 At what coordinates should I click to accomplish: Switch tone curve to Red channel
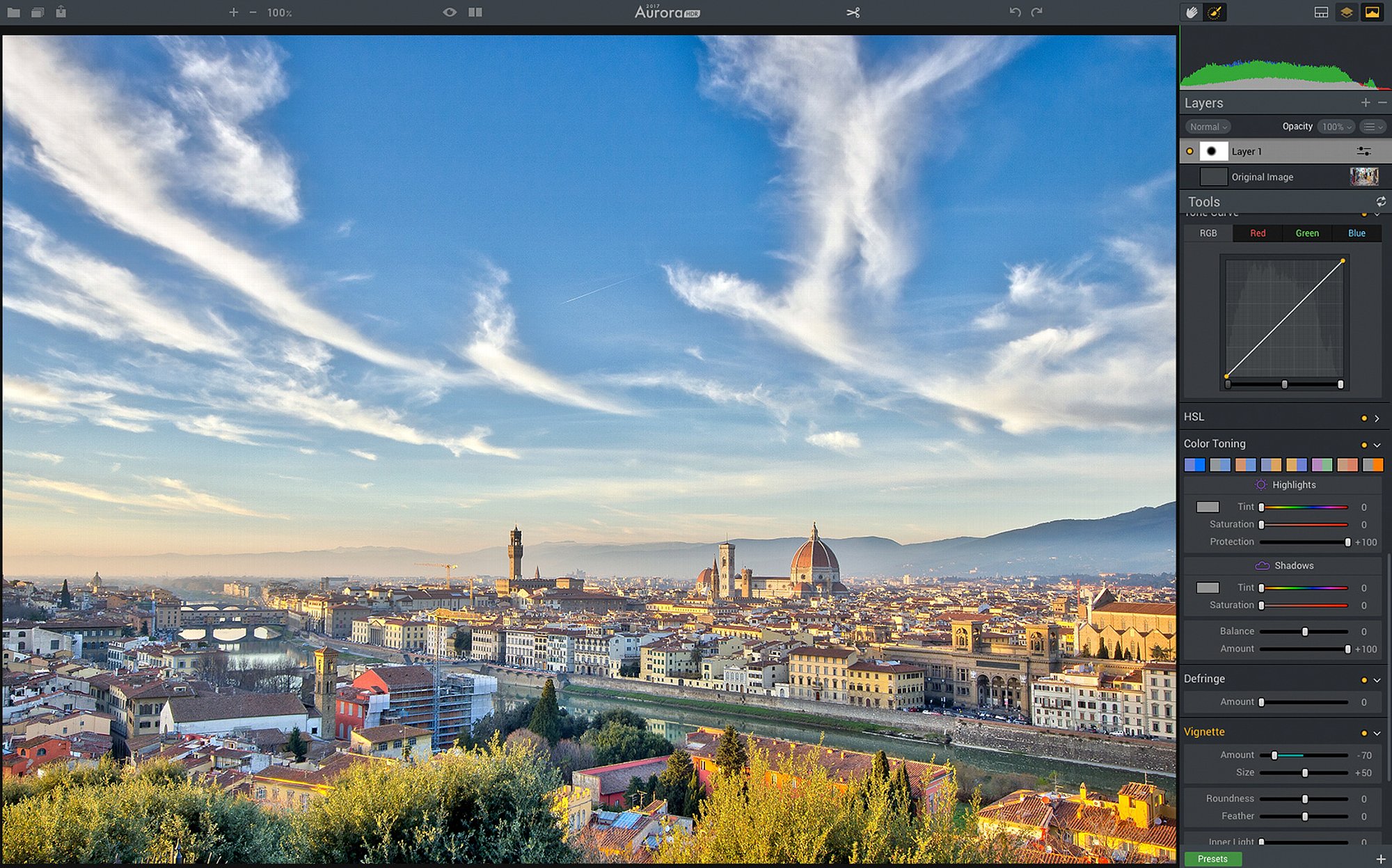click(x=1258, y=233)
